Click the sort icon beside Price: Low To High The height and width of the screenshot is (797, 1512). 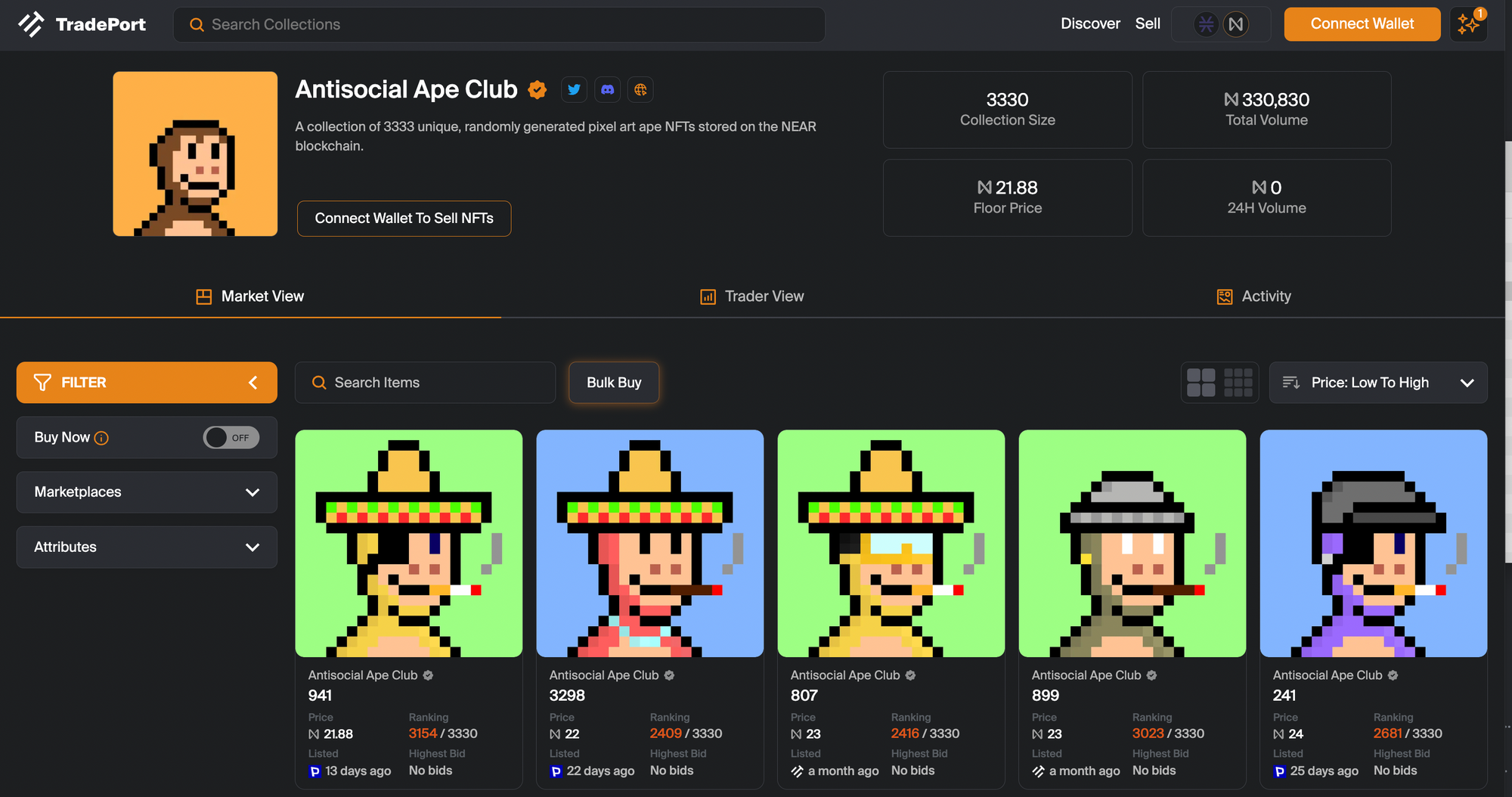click(1291, 383)
